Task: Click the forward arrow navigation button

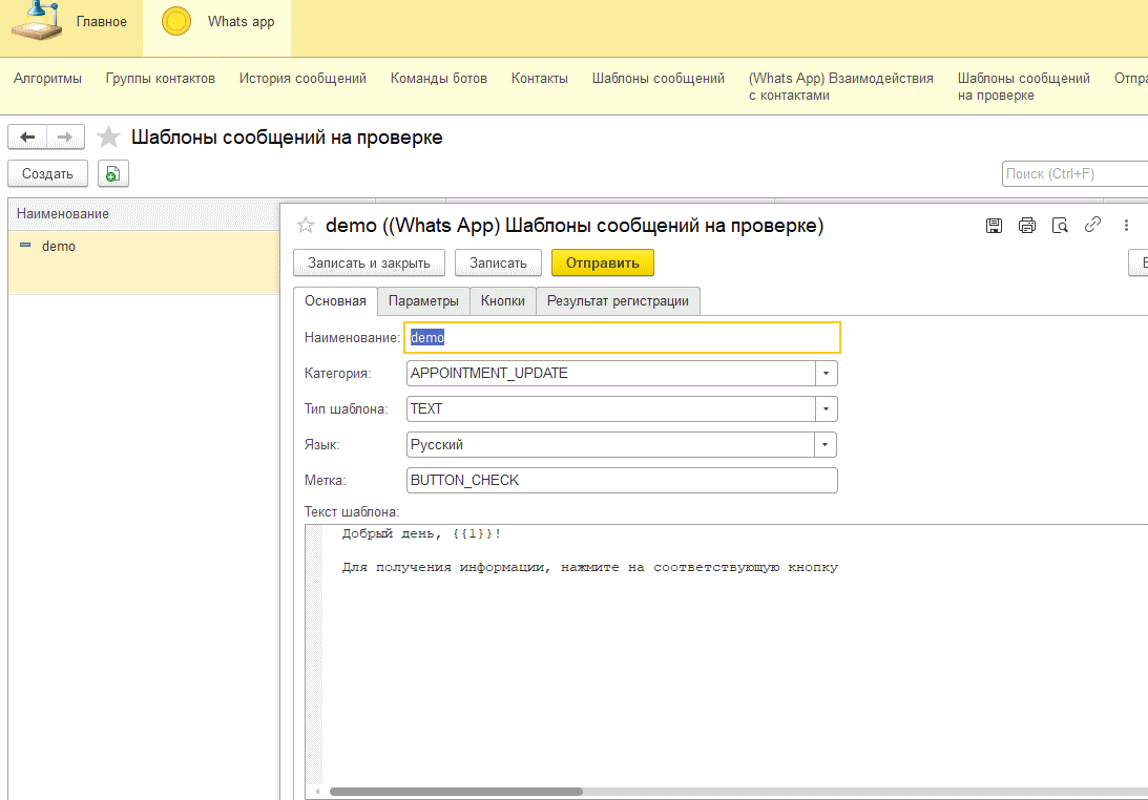Action: pos(65,137)
